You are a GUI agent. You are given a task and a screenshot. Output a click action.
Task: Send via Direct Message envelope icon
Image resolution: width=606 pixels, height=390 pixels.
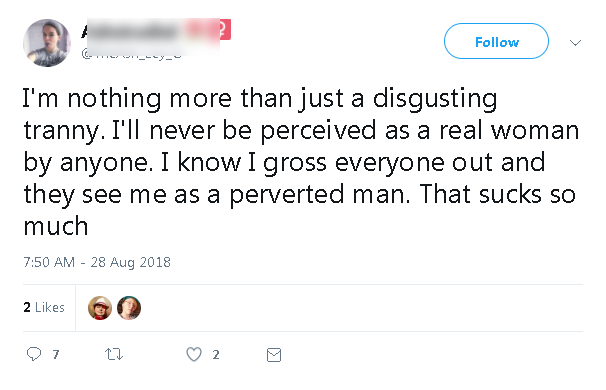pos(274,354)
